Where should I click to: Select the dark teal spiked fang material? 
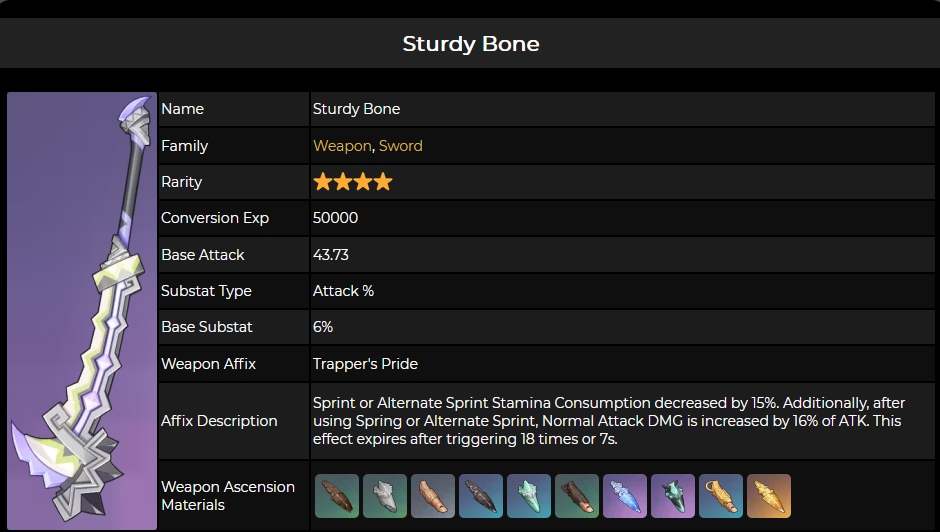[673, 496]
